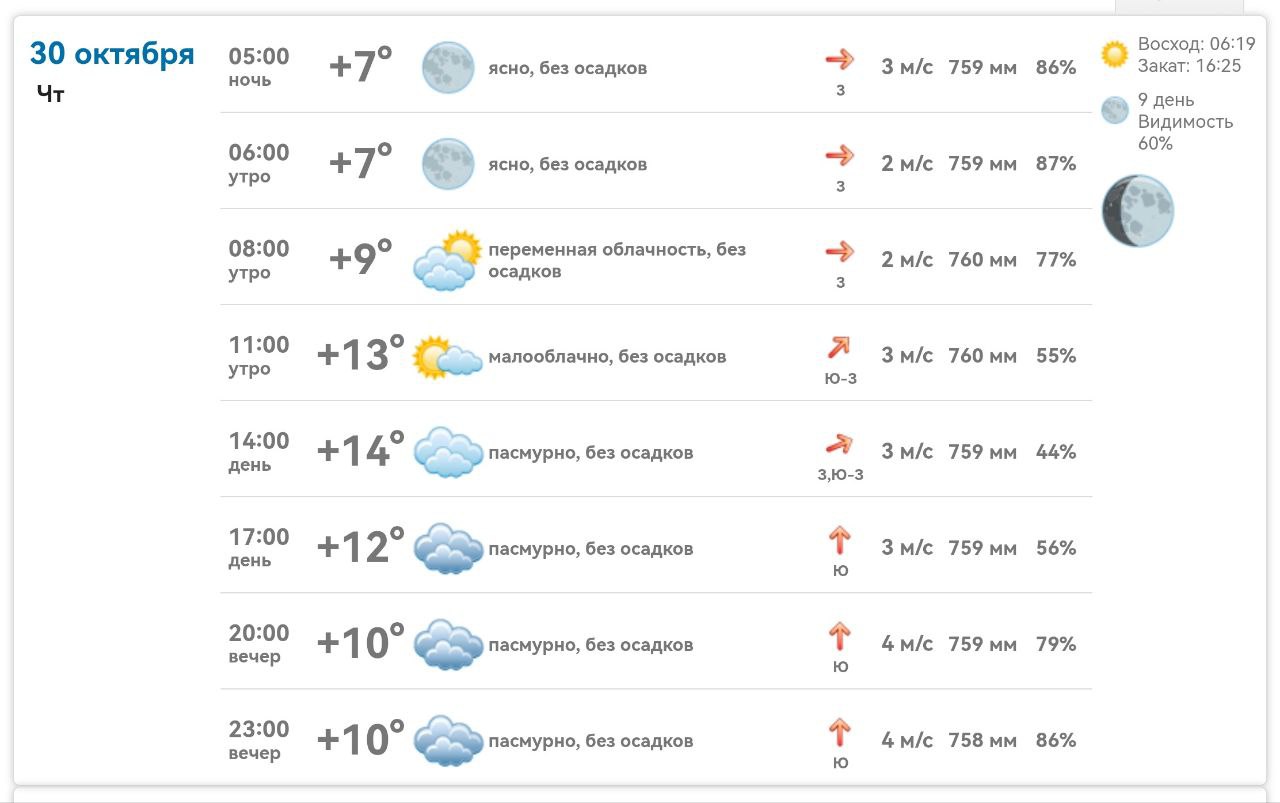Click the large moon phase image
The height and width of the screenshot is (803, 1280).
tap(1137, 211)
